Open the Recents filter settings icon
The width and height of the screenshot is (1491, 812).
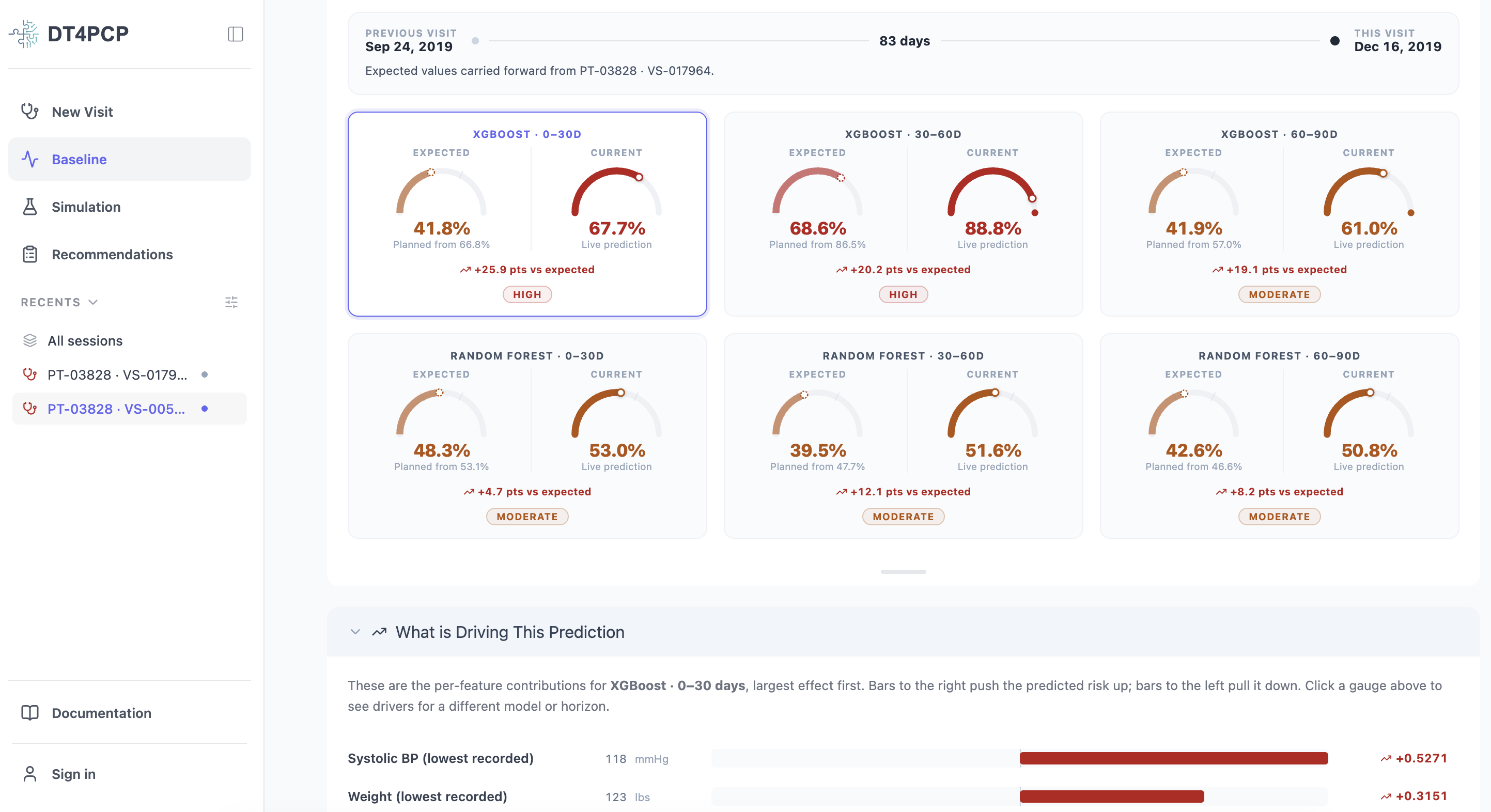click(x=231, y=302)
